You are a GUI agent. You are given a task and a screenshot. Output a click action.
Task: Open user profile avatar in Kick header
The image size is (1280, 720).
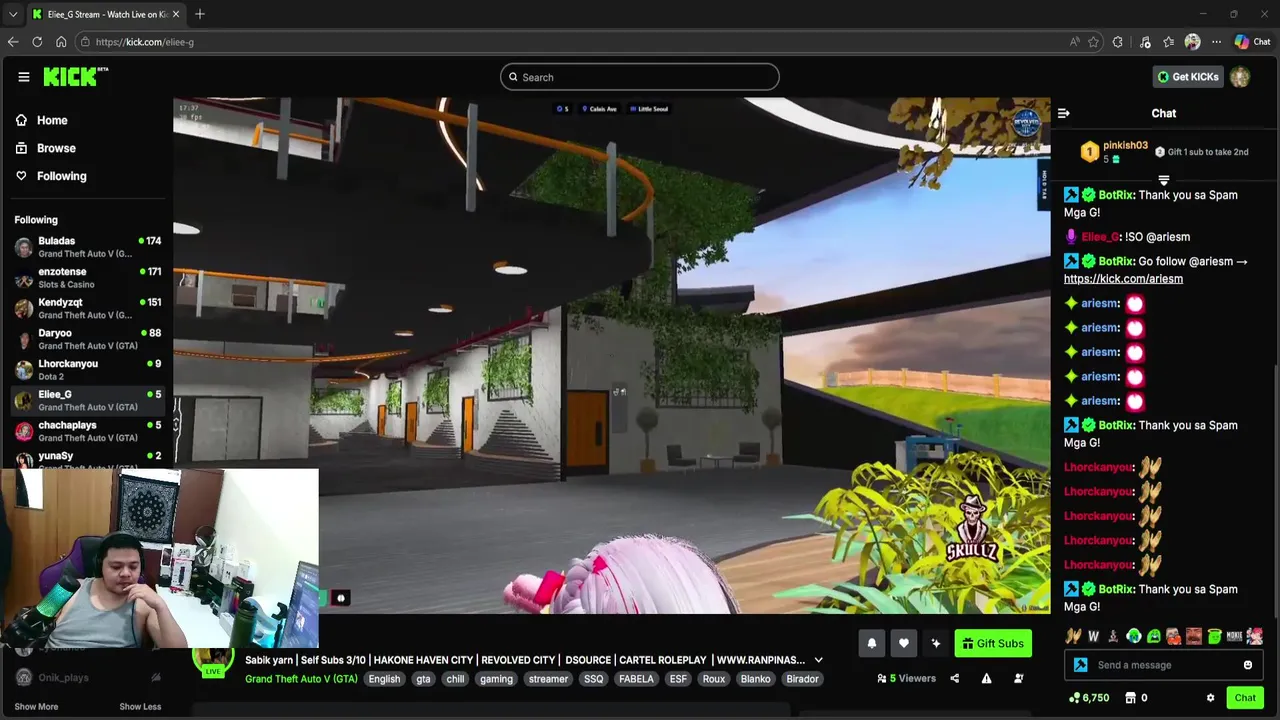click(x=1240, y=77)
